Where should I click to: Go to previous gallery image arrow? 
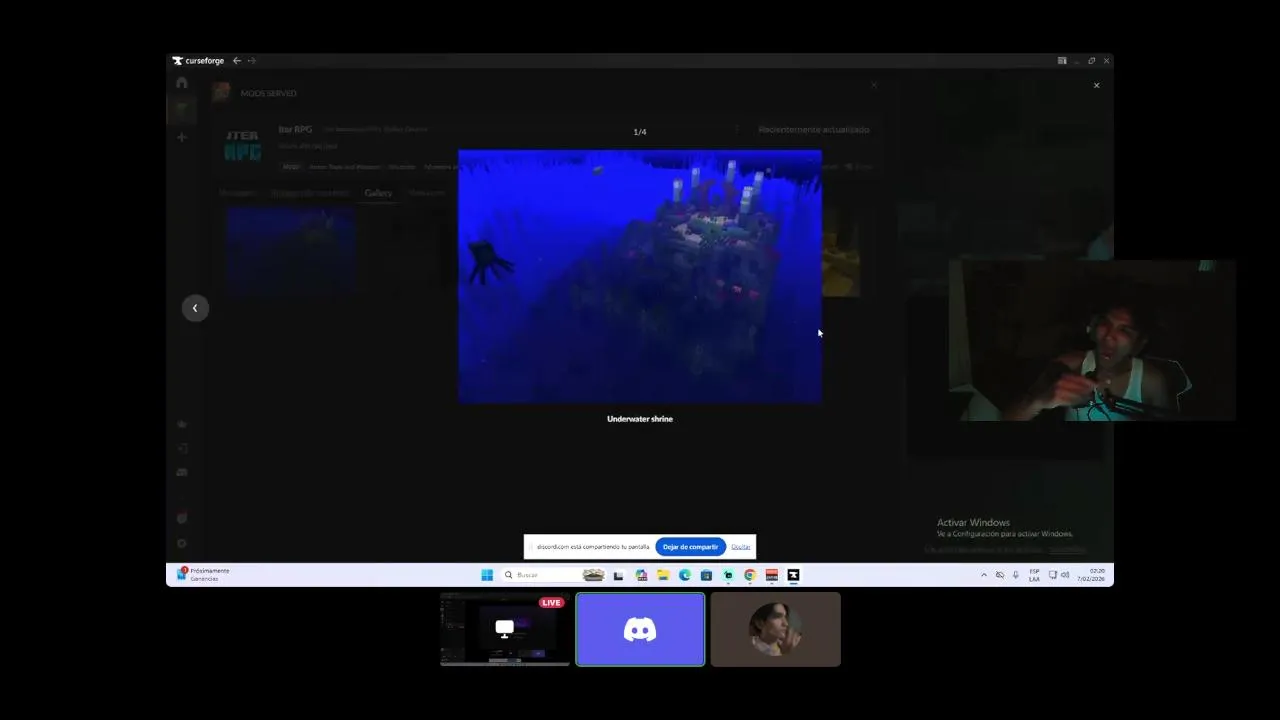point(195,308)
